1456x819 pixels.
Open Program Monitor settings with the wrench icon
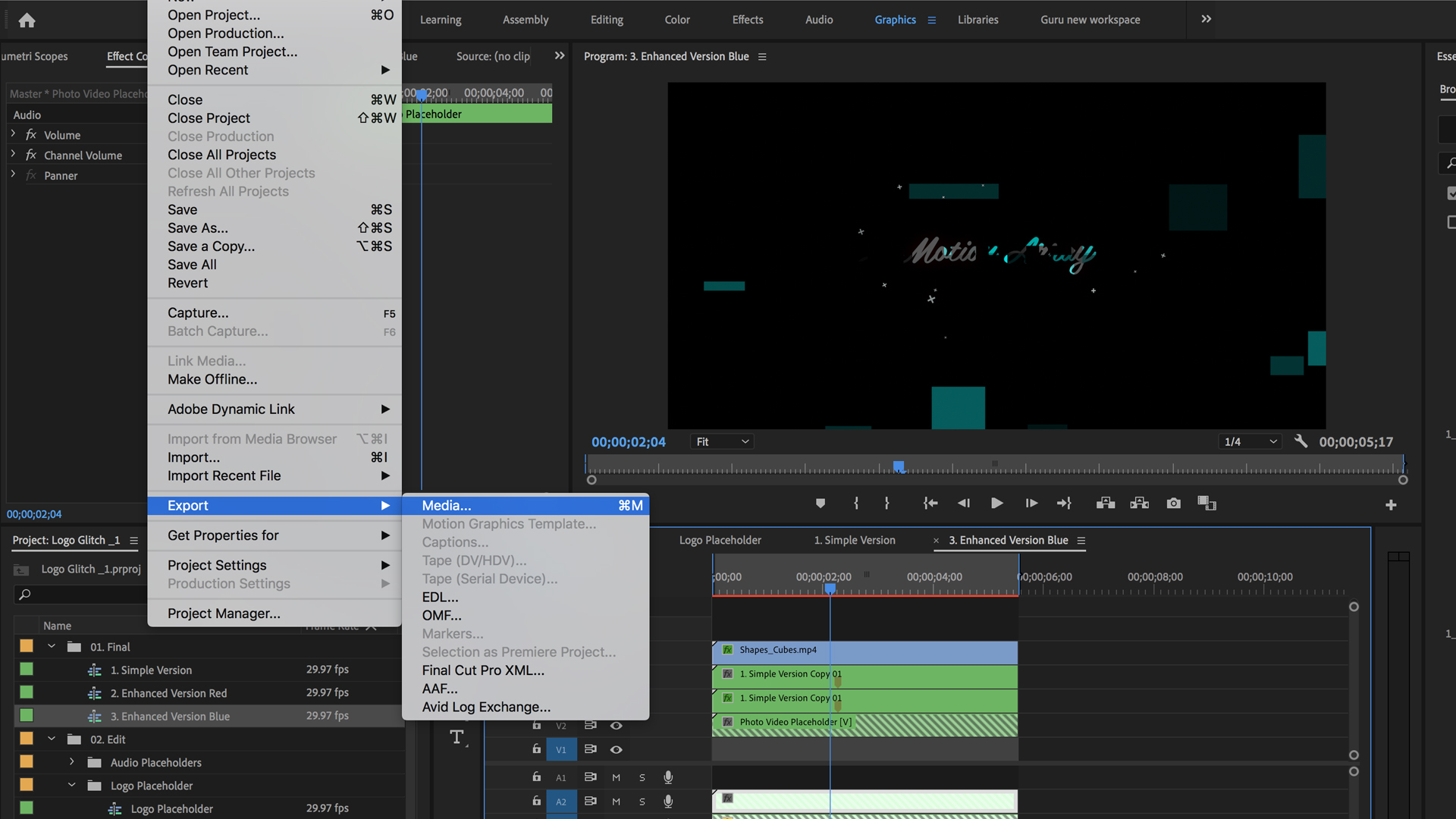tap(1301, 441)
